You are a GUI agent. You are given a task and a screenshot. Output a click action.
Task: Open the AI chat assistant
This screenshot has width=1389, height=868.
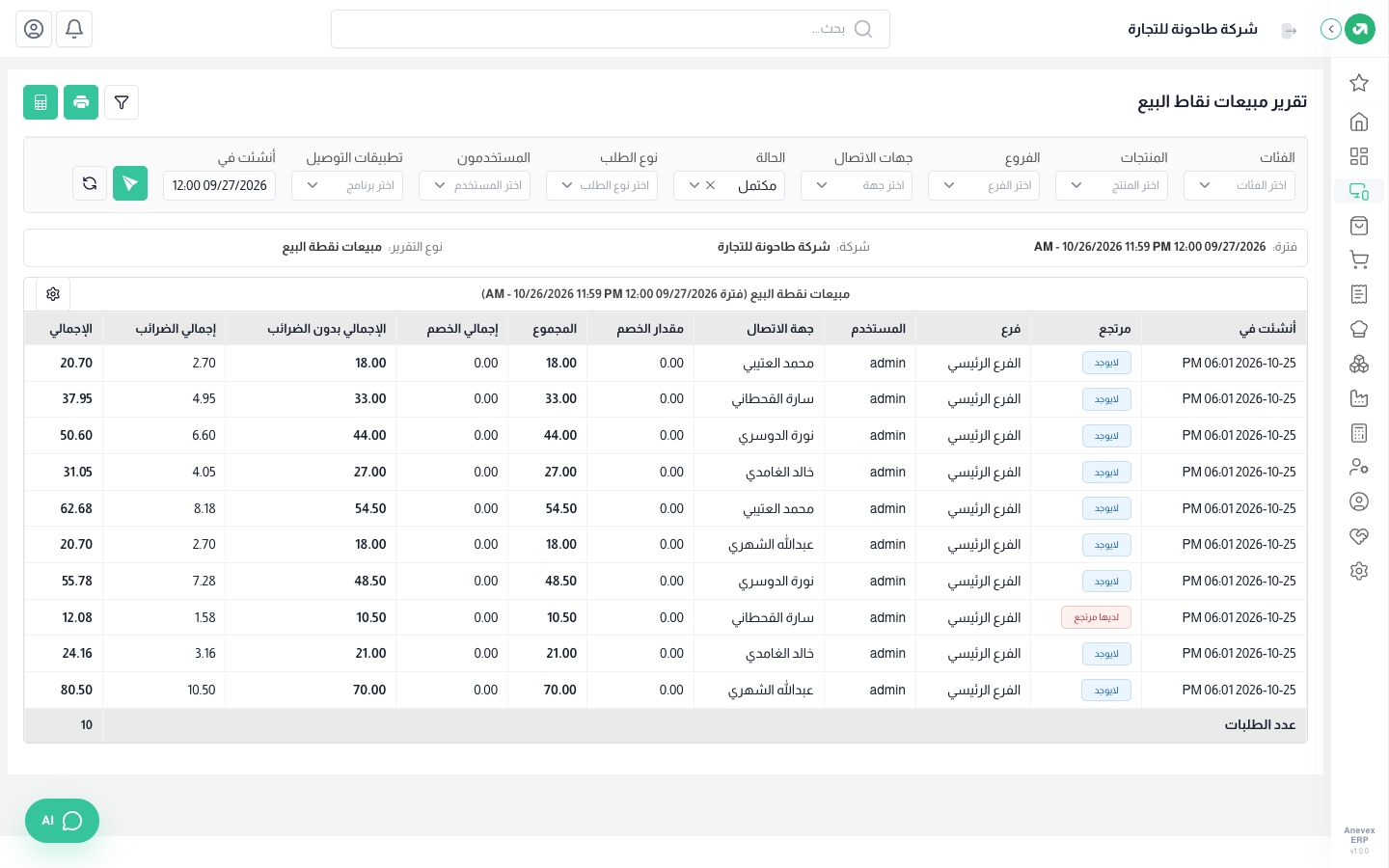pos(62,821)
